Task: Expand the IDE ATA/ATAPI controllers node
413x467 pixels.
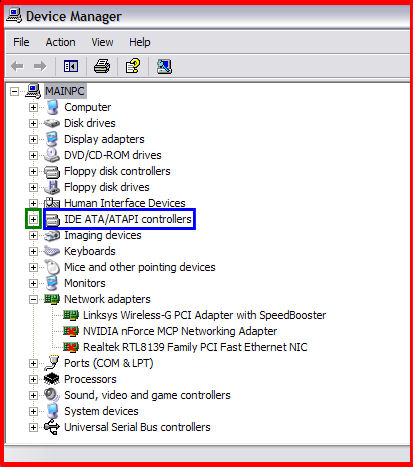Action: 33,219
